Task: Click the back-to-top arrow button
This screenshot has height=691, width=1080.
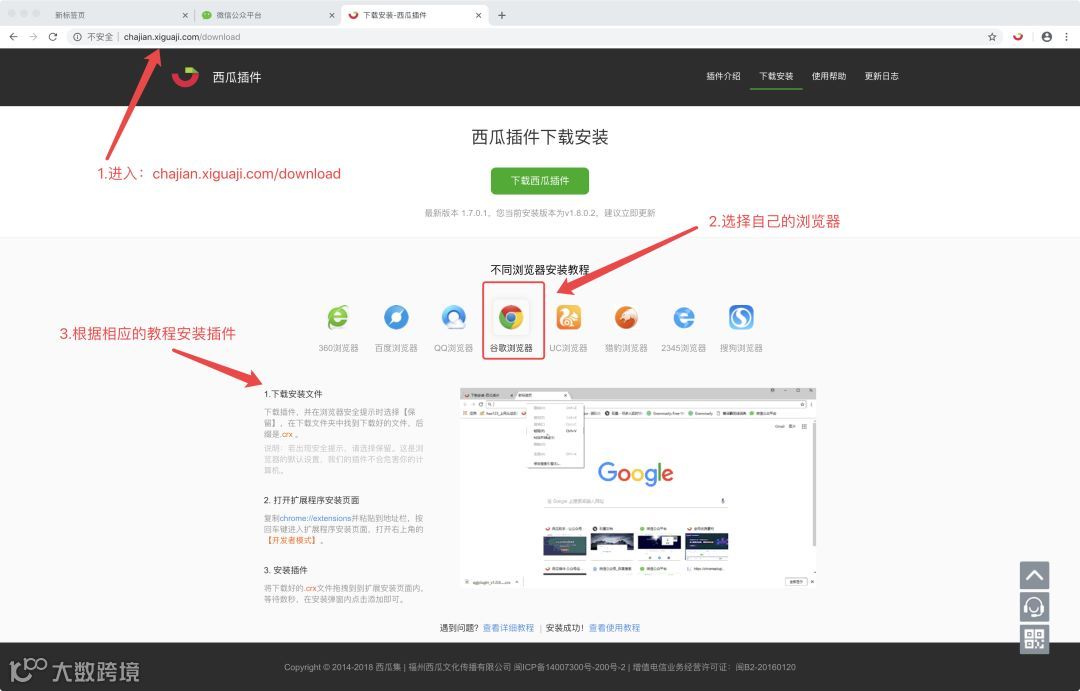Action: point(1034,575)
